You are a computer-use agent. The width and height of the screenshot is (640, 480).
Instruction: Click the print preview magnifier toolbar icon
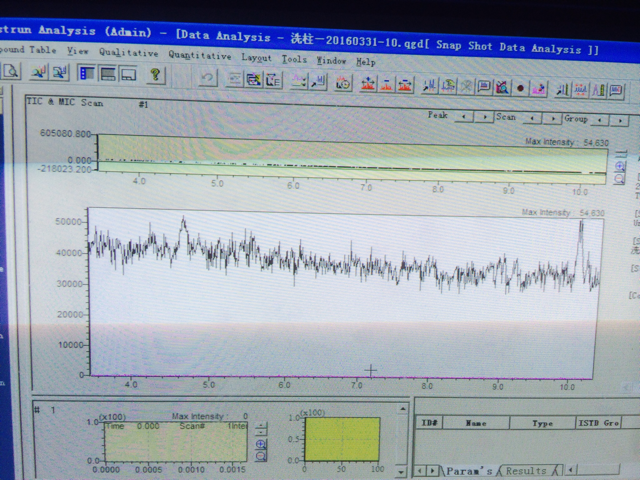[11, 71]
